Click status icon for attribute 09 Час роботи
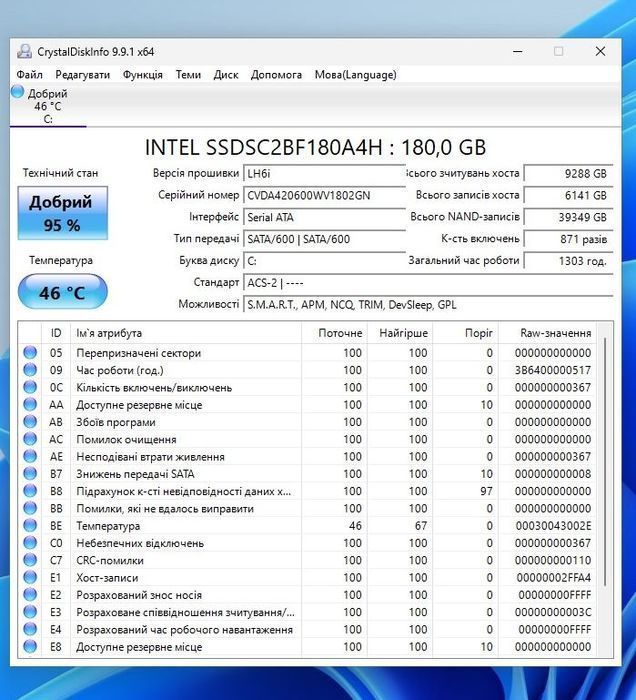Screen dimensions: 636x700 point(30,370)
